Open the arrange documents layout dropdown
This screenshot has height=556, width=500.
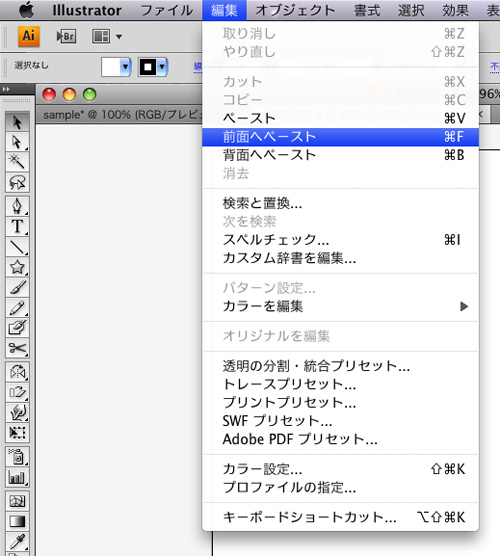click(107, 36)
